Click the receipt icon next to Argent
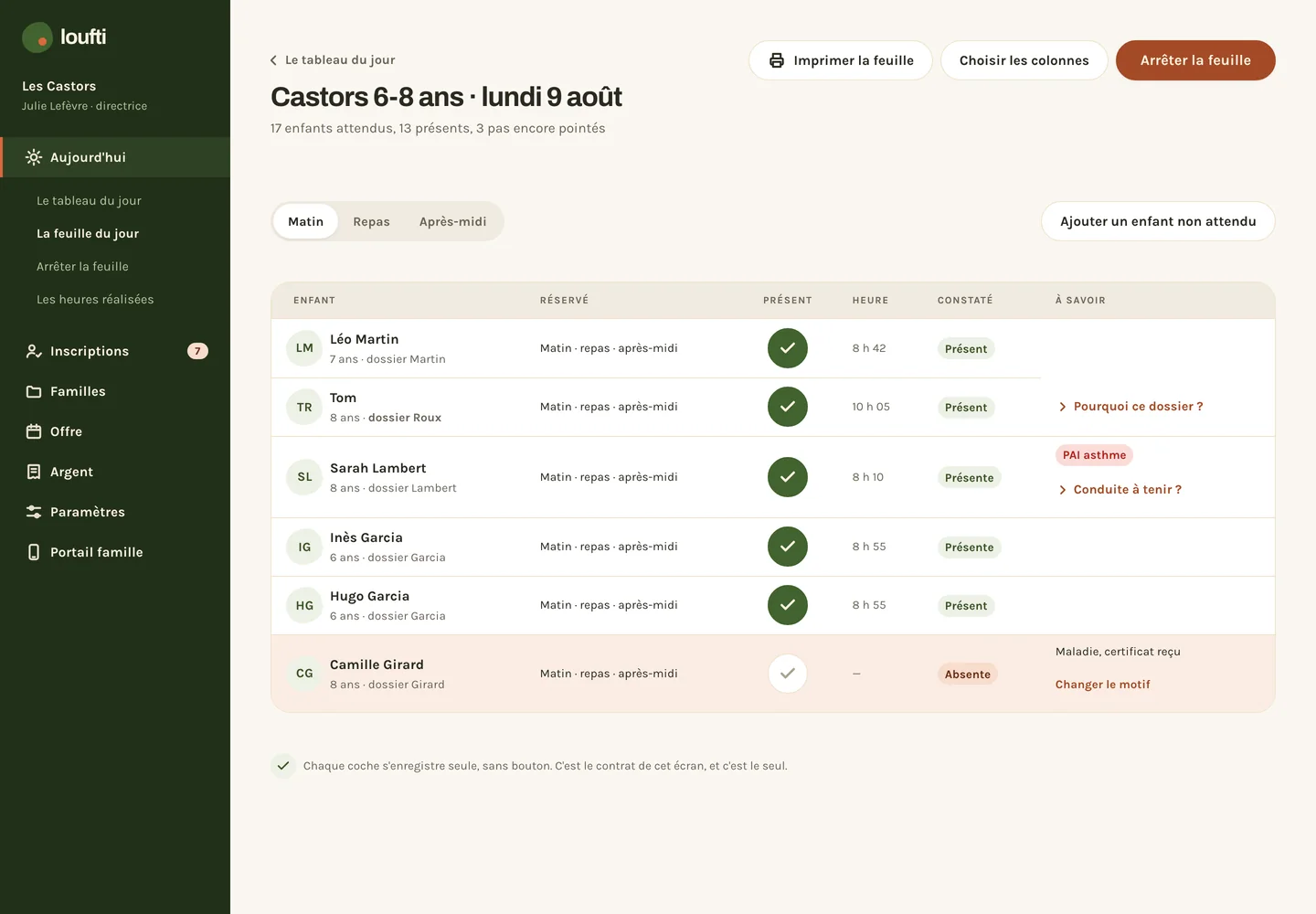The width and height of the screenshot is (1316, 914). 34,472
